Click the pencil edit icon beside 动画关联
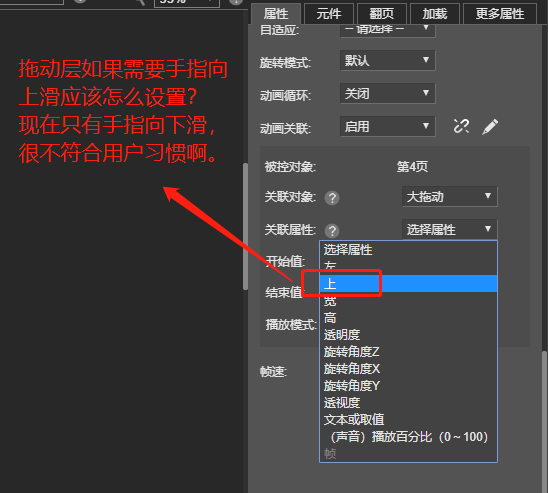Image resolution: width=548 pixels, height=493 pixels. [x=490, y=126]
